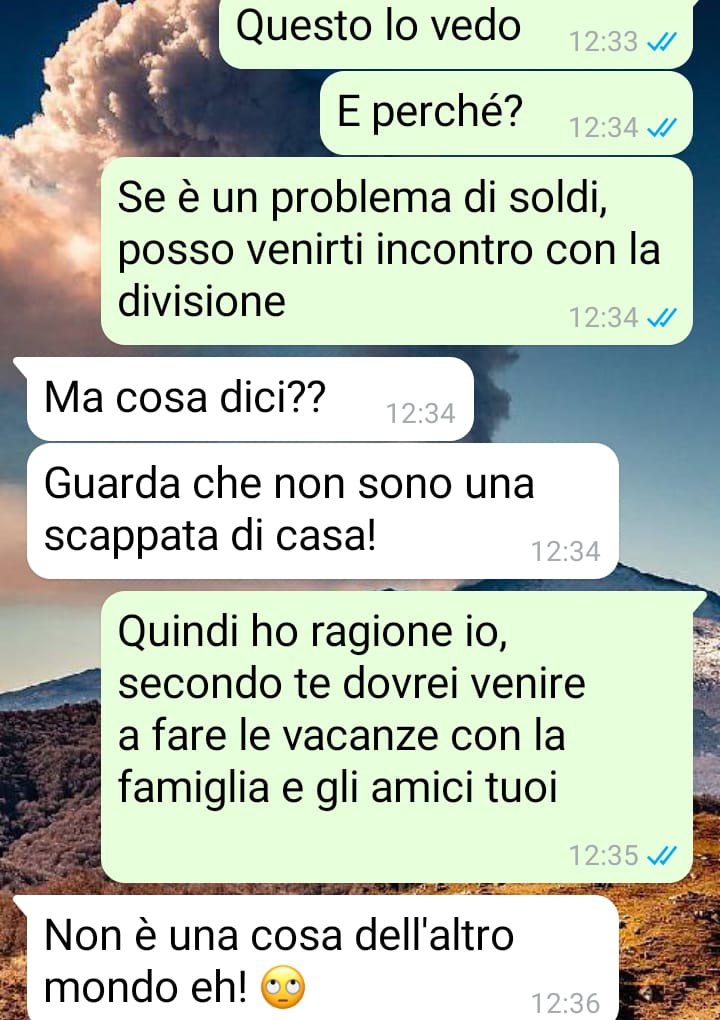Tap the 'Ma cosa dici??' received message
This screenshot has width=720, height=1020.
click(x=250, y=399)
